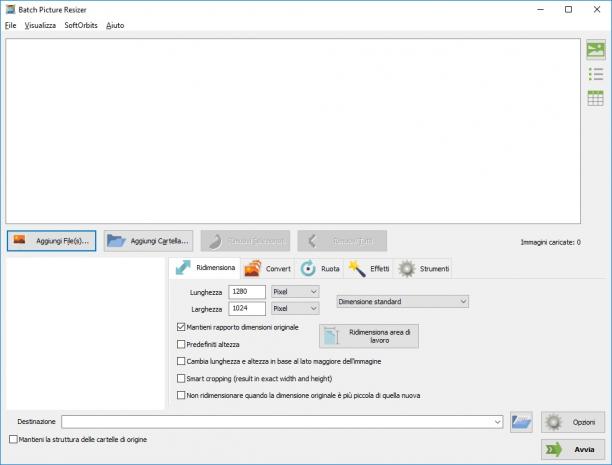Click the disabled remove selected button
Screen dimensions: 612x465
(245, 241)
